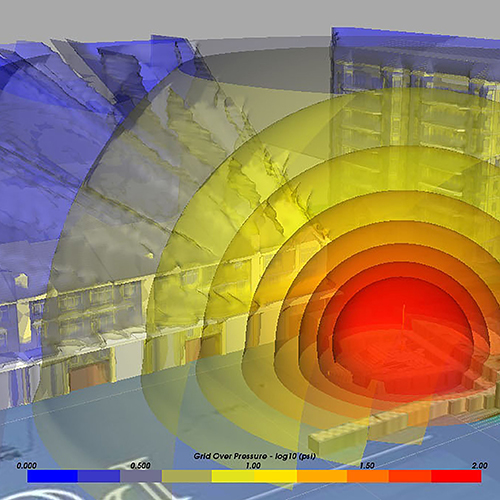Select the olive-khaki legend swatch
The image size is (500, 500).
[x=187, y=476]
